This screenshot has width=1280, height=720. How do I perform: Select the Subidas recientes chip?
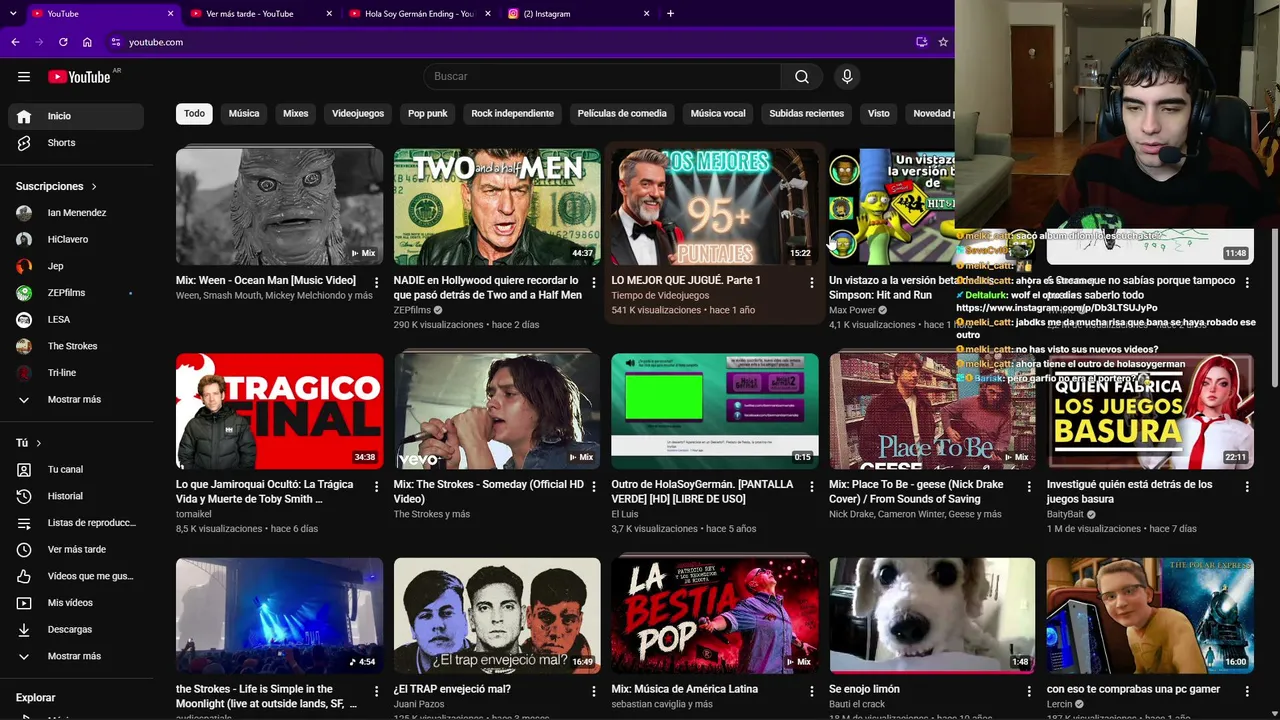click(x=807, y=114)
